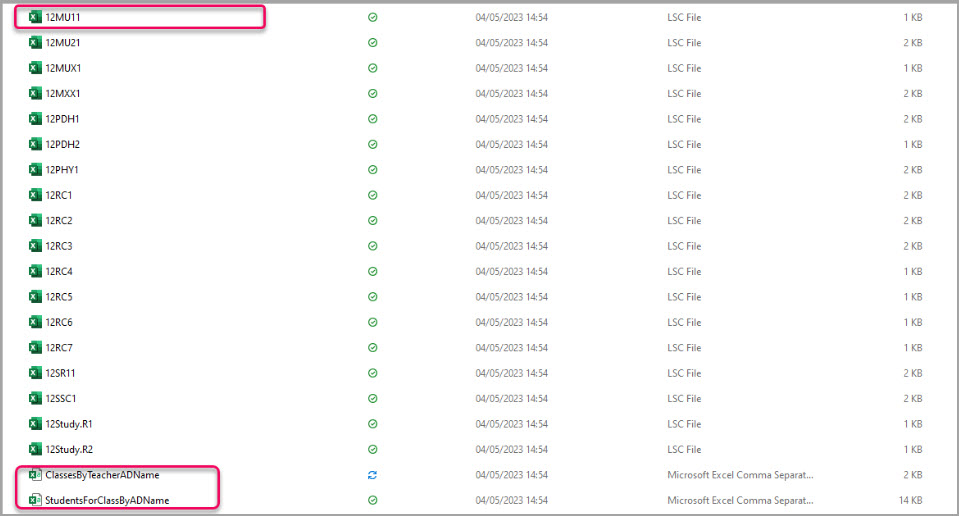The width and height of the screenshot is (959, 516).
Task: Click the date modified of 12RC7
Action: (511, 347)
